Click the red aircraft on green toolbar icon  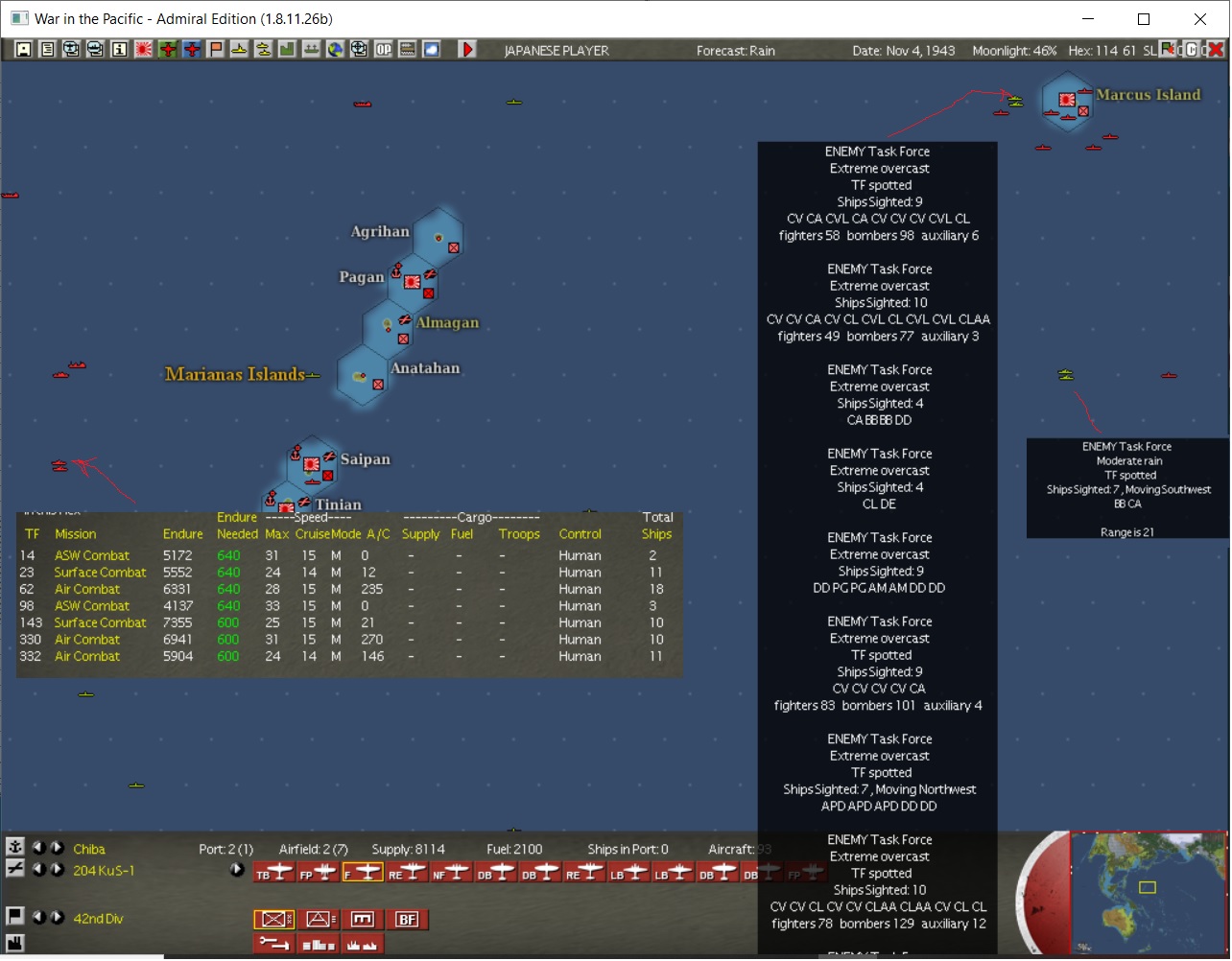[x=168, y=50]
